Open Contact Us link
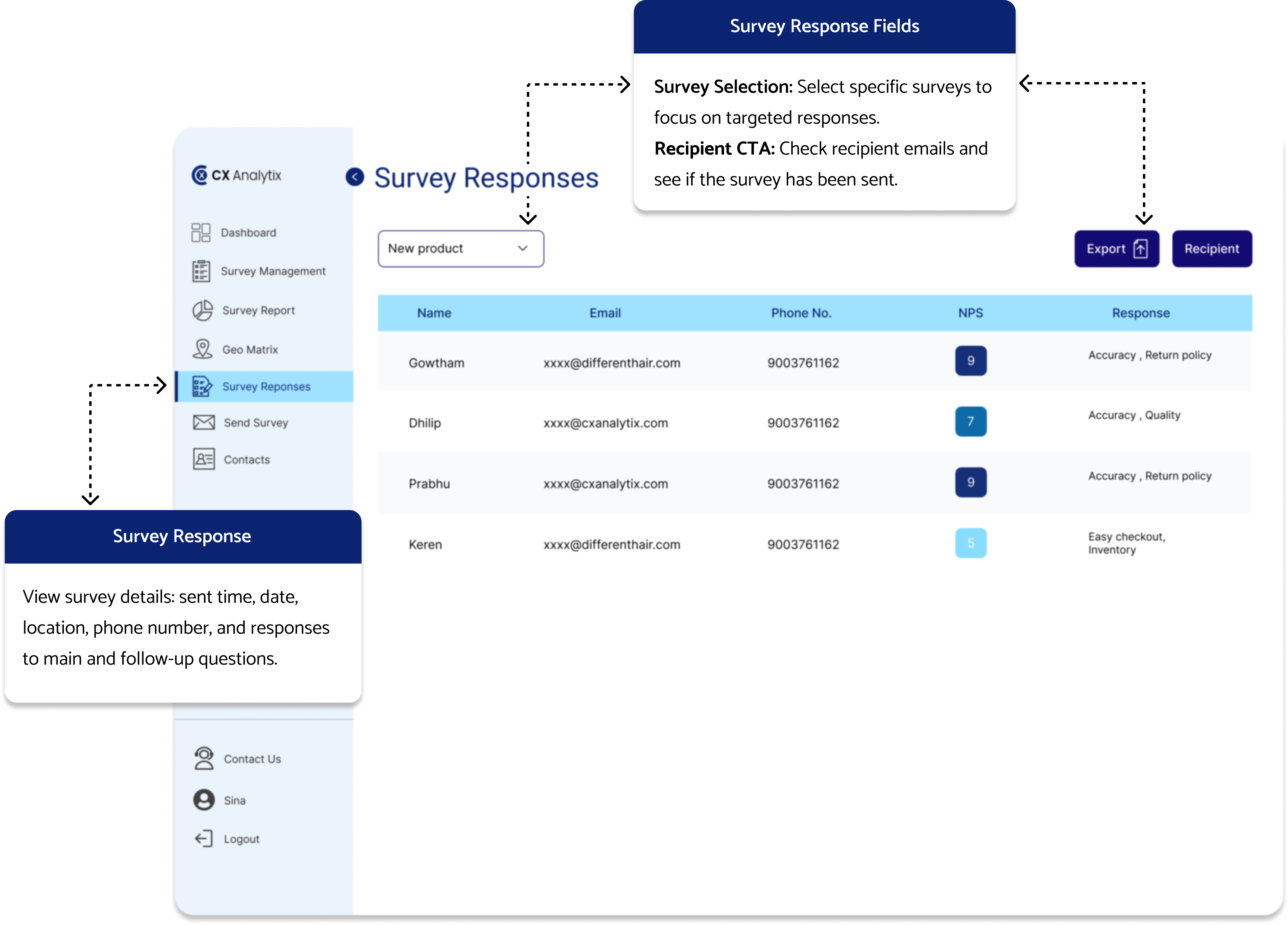The height and width of the screenshot is (925, 1288). 252,759
